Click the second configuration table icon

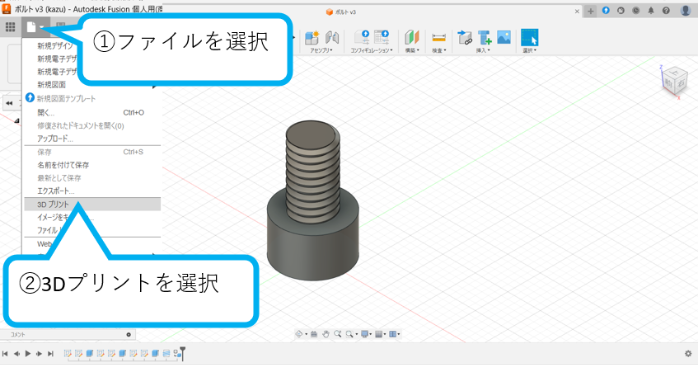381,38
